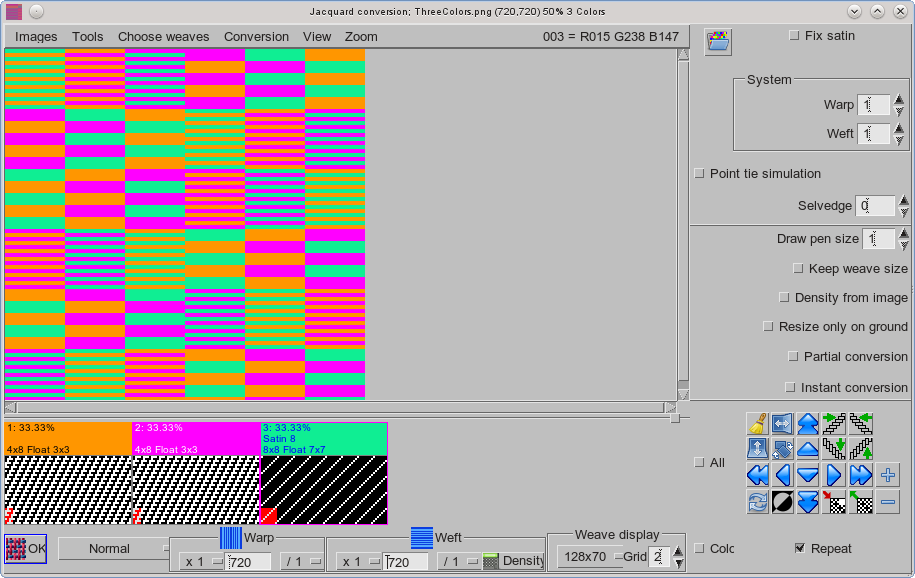Viewport: 915px width, 578px height.
Task: Click the Density calculator button
Action: tap(514, 561)
